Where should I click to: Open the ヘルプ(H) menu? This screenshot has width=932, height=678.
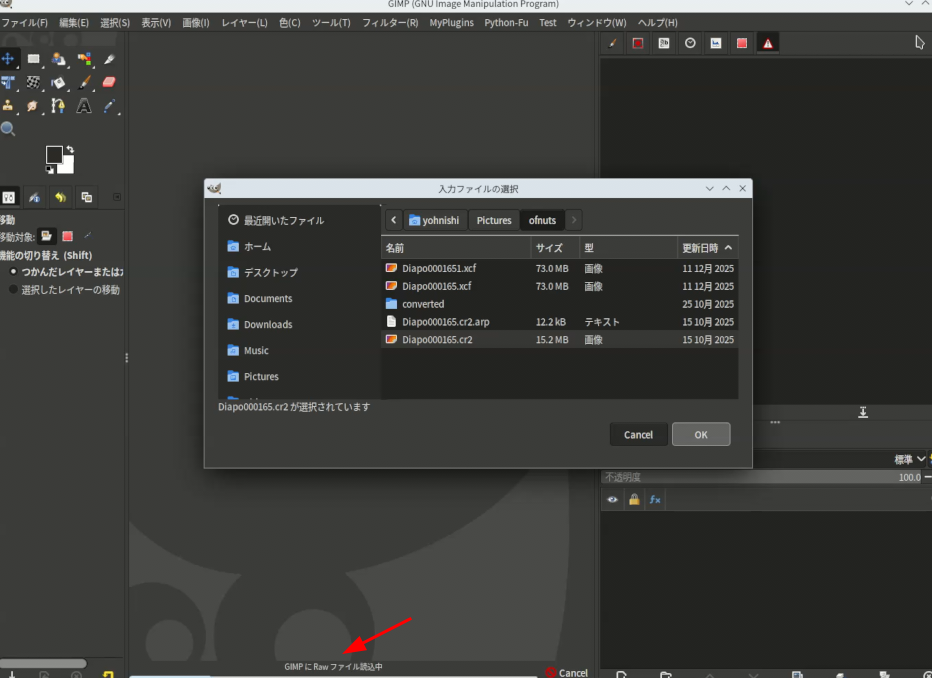(x=657, y=23)
